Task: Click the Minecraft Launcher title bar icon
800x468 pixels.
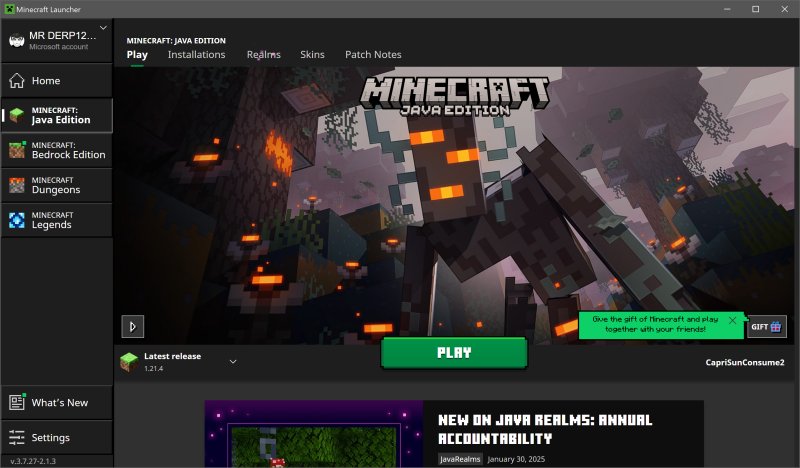Action: [9, 9]
